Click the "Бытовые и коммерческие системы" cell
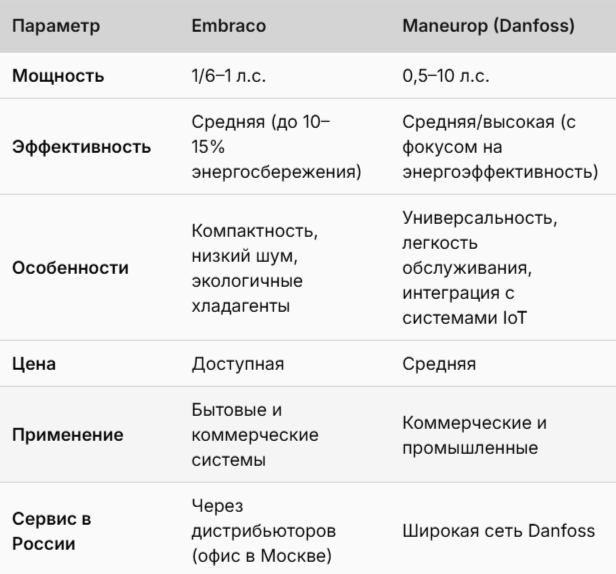The image size is (616, 574). tap(255, 435)
